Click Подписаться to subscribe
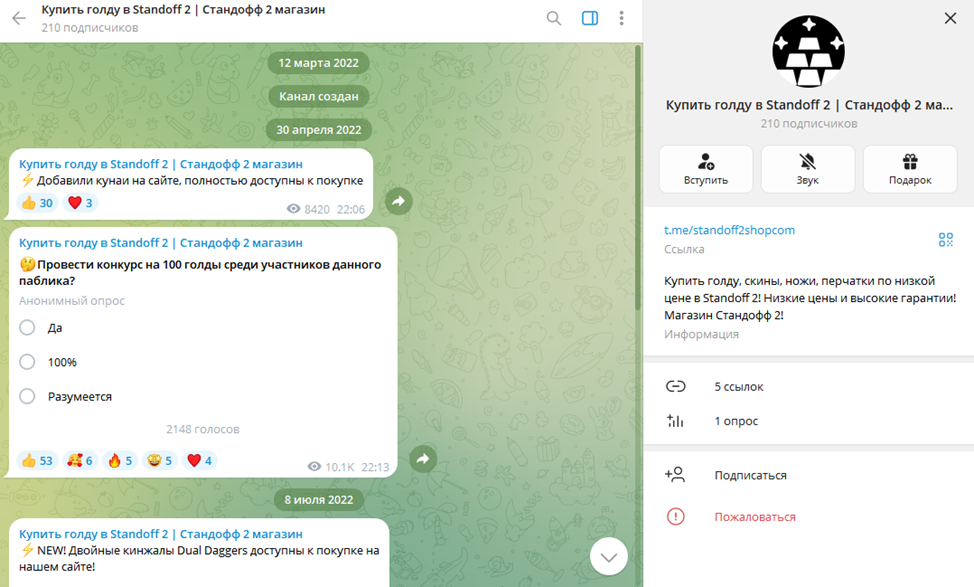Screen dimensions: 974x587 [808, 475]
